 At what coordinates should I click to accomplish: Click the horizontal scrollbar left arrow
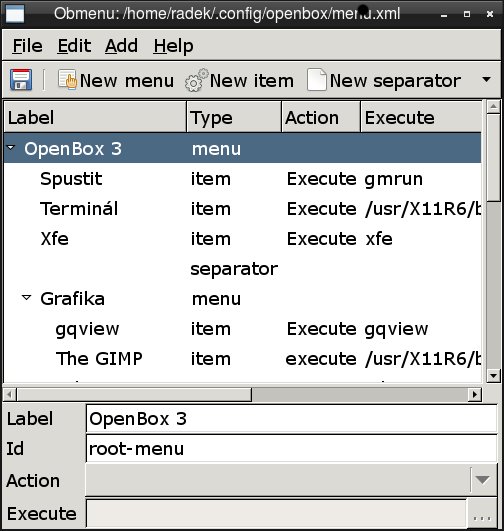(x=9, y=394)
